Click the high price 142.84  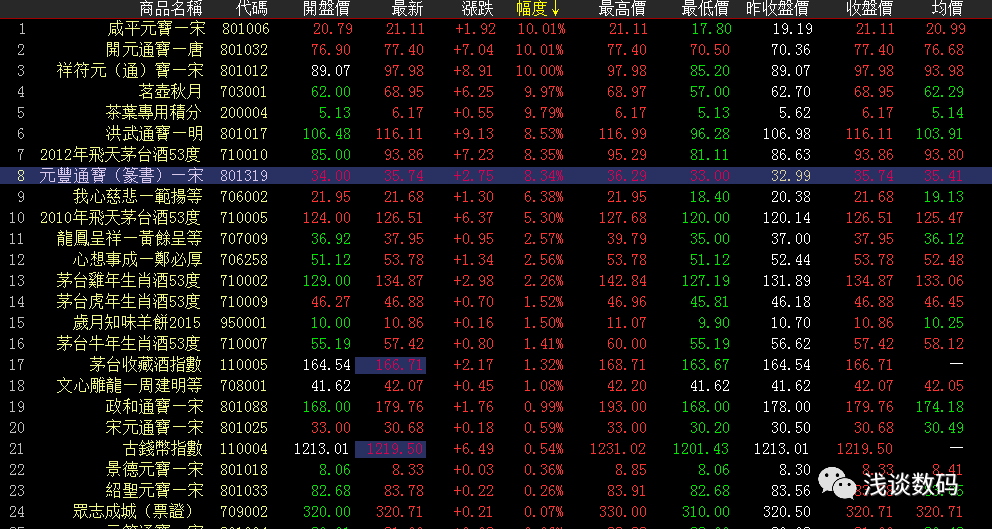pos(622,280)
